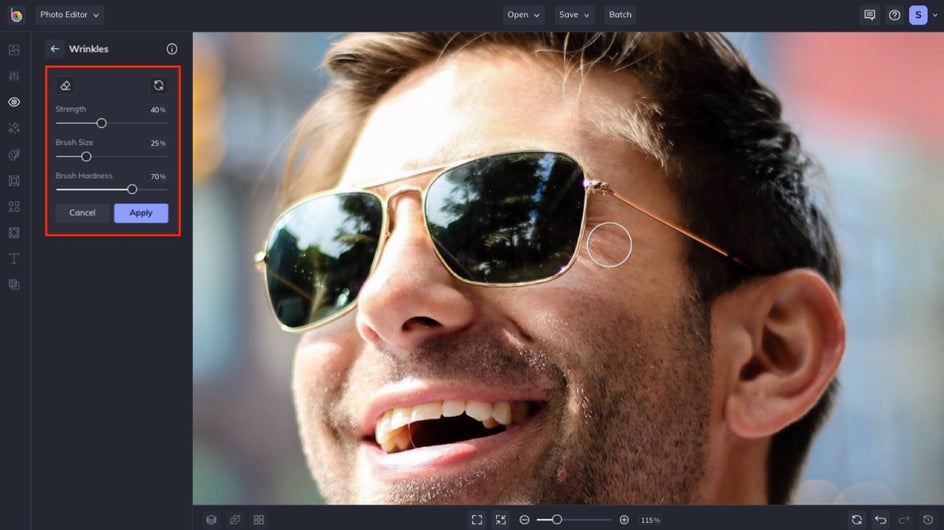The width and height of the screenshot is (944, 530).
Task: Undo the last action
Action: 881,519
